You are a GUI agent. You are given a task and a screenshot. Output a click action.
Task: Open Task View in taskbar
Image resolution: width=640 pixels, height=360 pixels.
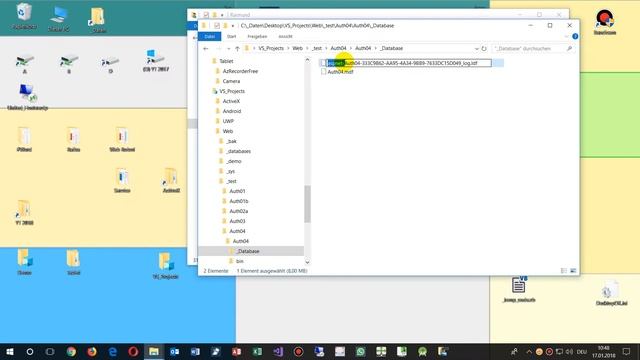[x=50, y=351]
